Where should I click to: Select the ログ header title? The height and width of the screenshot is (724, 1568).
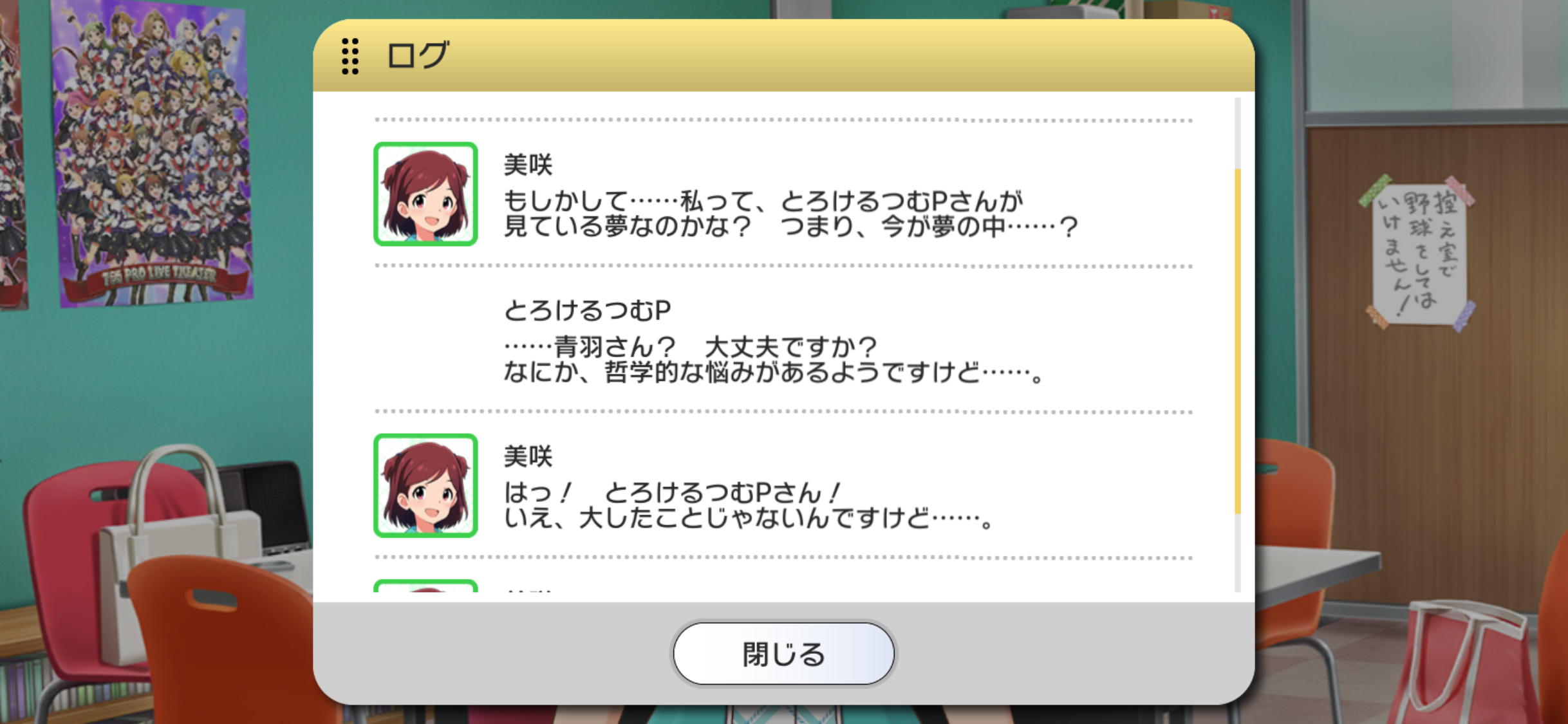418,55
